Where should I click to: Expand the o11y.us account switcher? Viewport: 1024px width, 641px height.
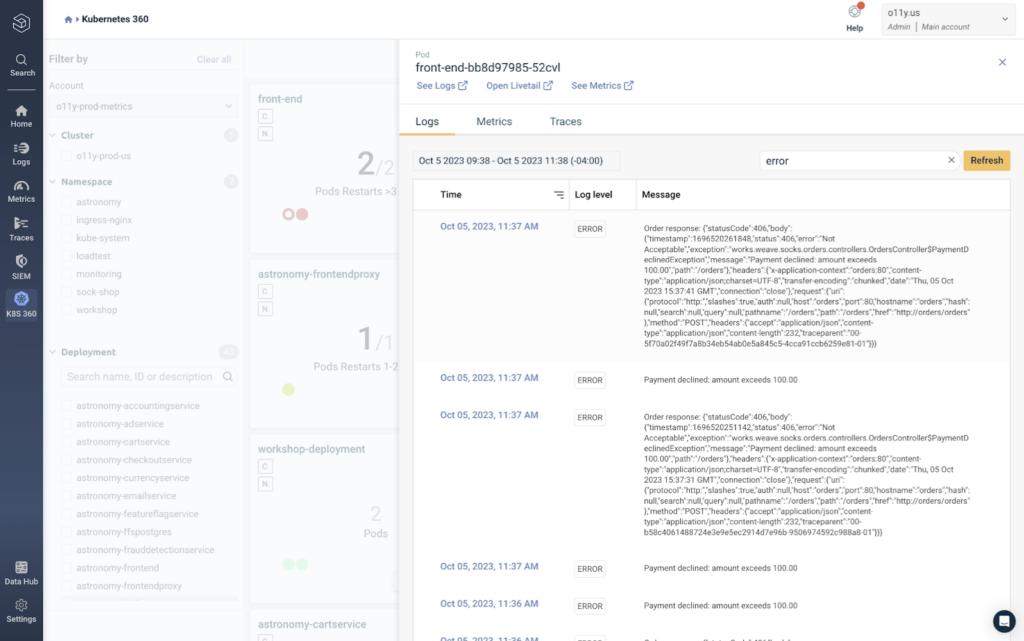click(x=946, y=19)
